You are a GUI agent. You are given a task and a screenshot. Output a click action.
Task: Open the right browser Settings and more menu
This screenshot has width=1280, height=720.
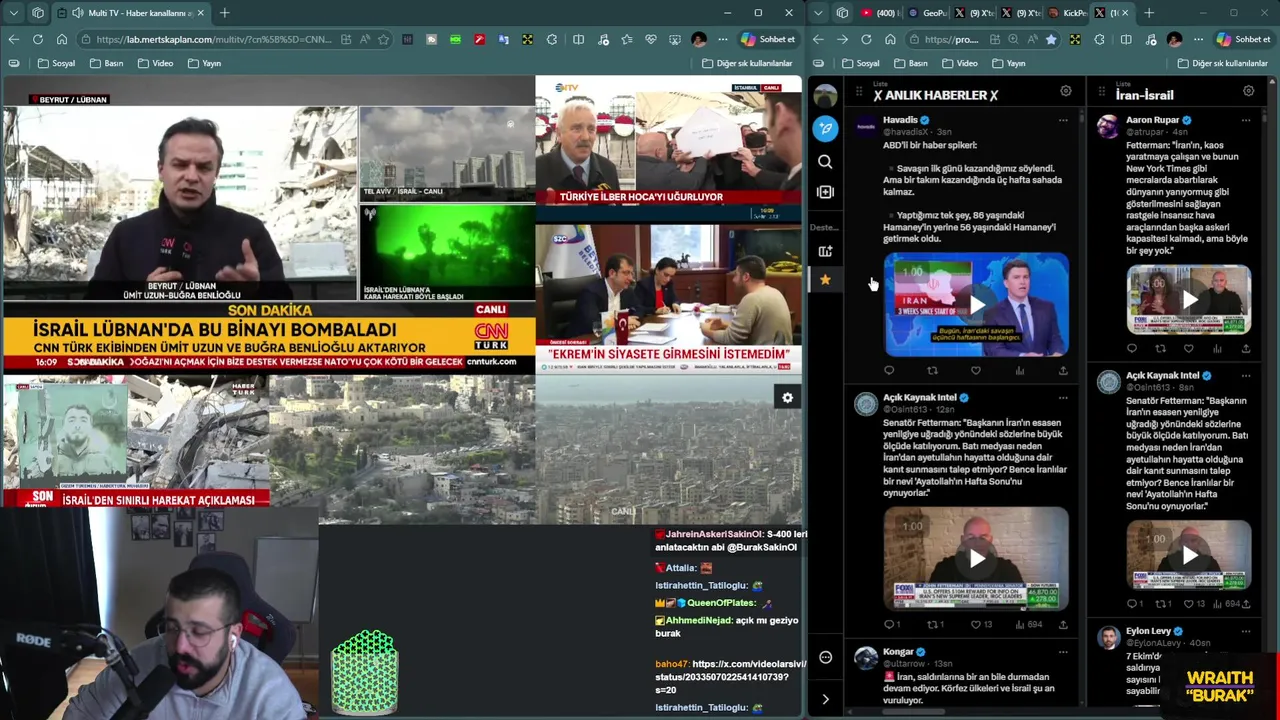1198,39
